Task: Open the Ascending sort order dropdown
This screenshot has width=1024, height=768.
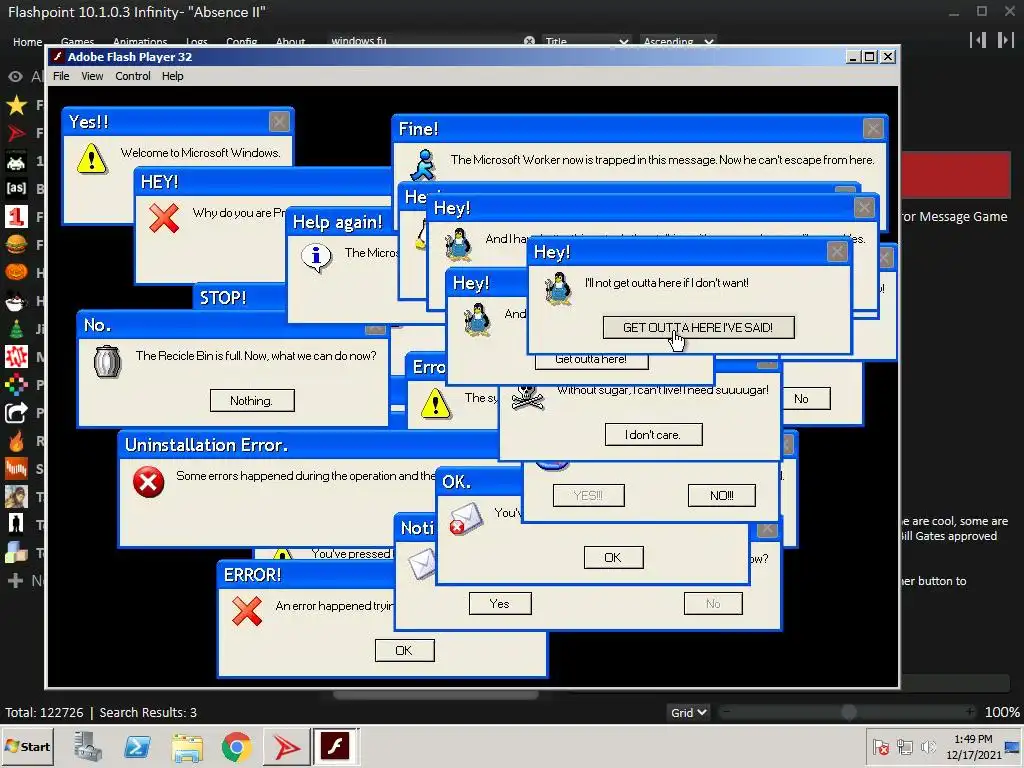Action: [678, 41]
